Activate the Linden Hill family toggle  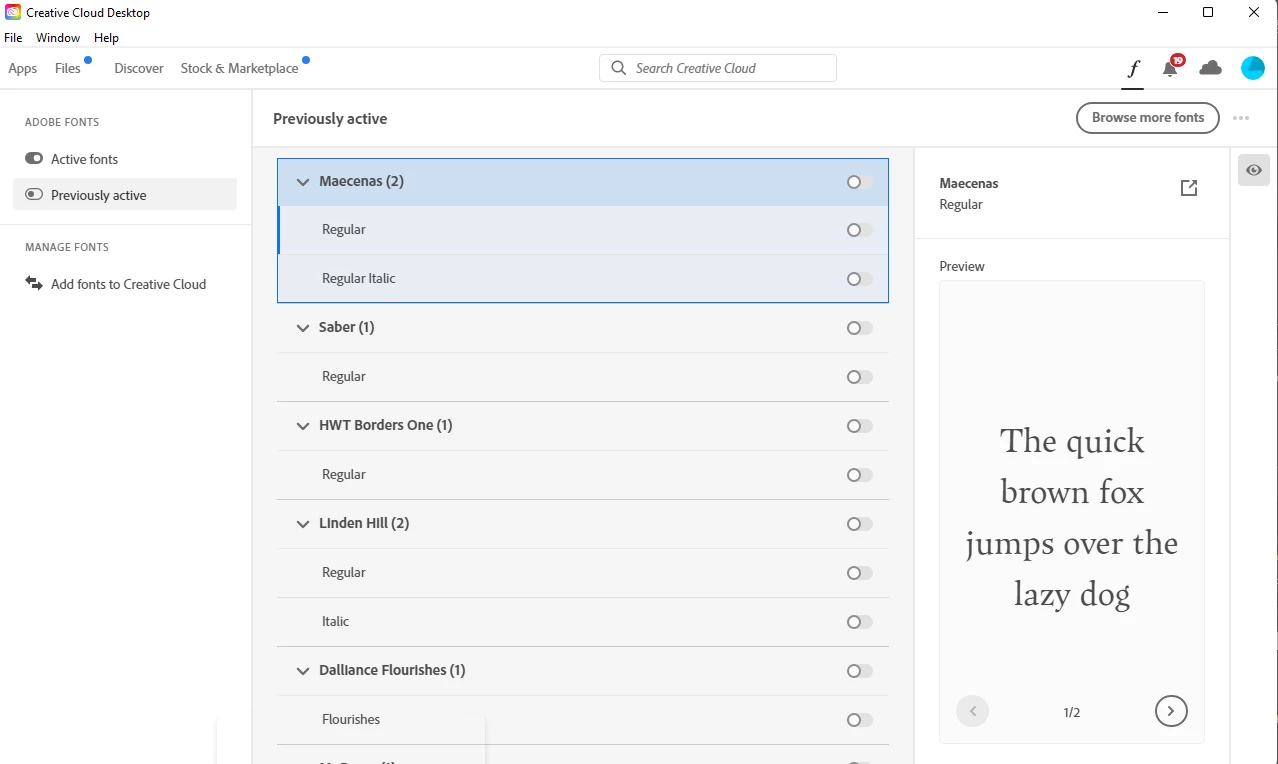[859, 524]
